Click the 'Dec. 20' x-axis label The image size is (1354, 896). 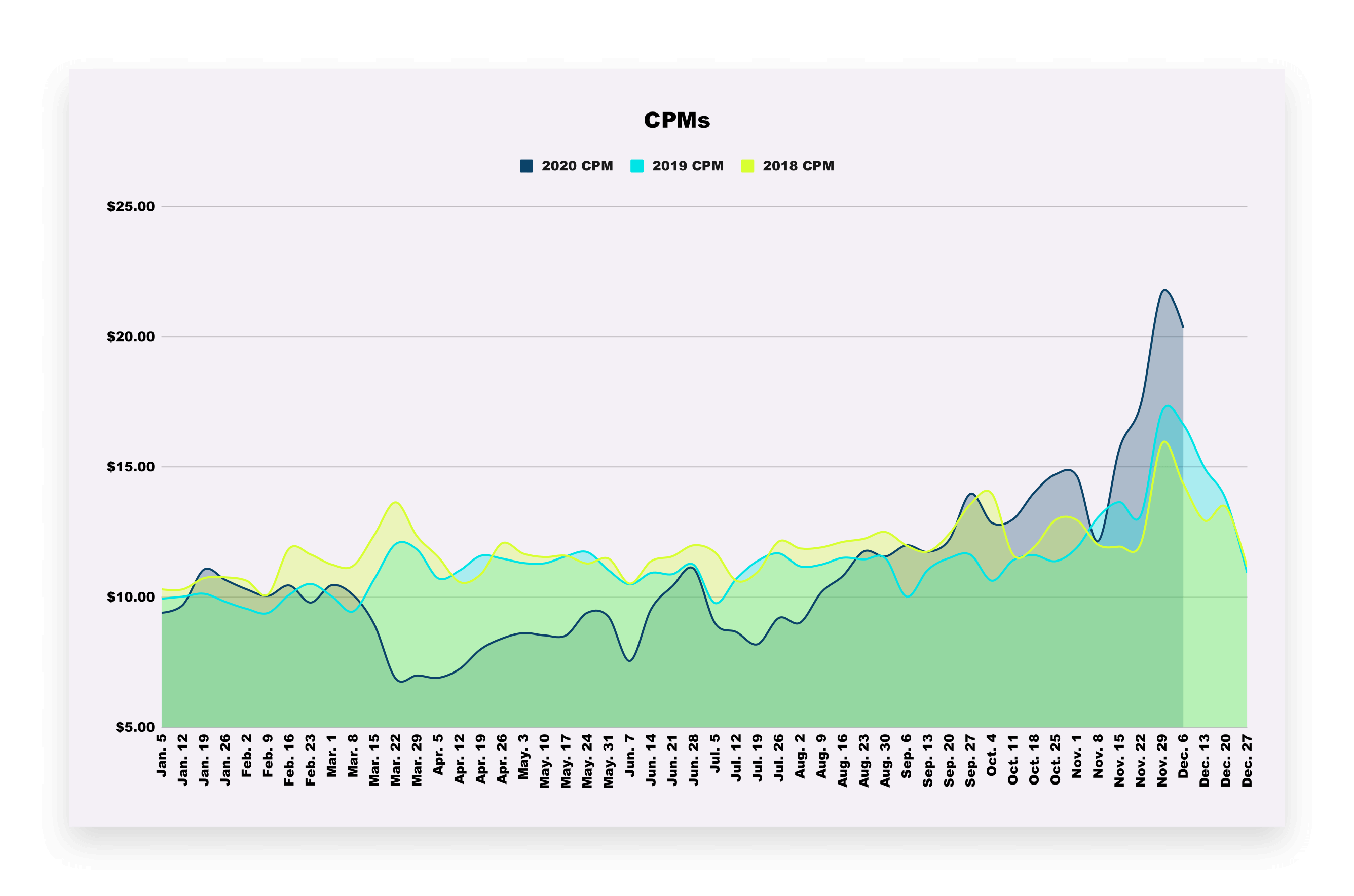click(1225, 761)
